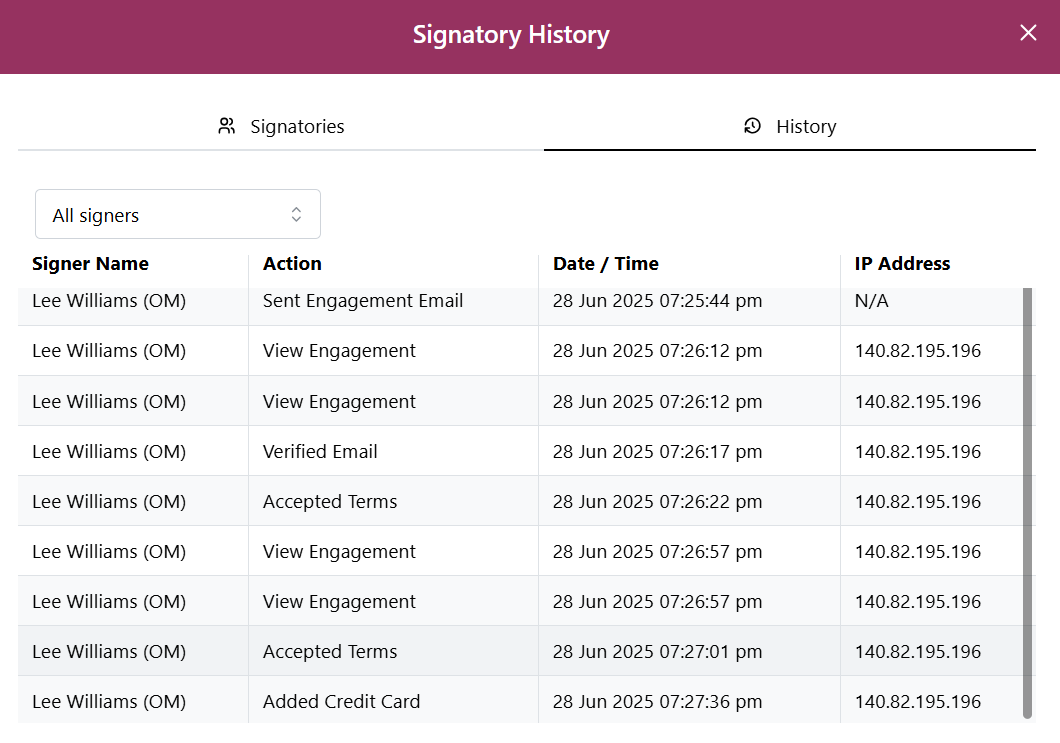Click the Signer Name column header

point(90,264)
